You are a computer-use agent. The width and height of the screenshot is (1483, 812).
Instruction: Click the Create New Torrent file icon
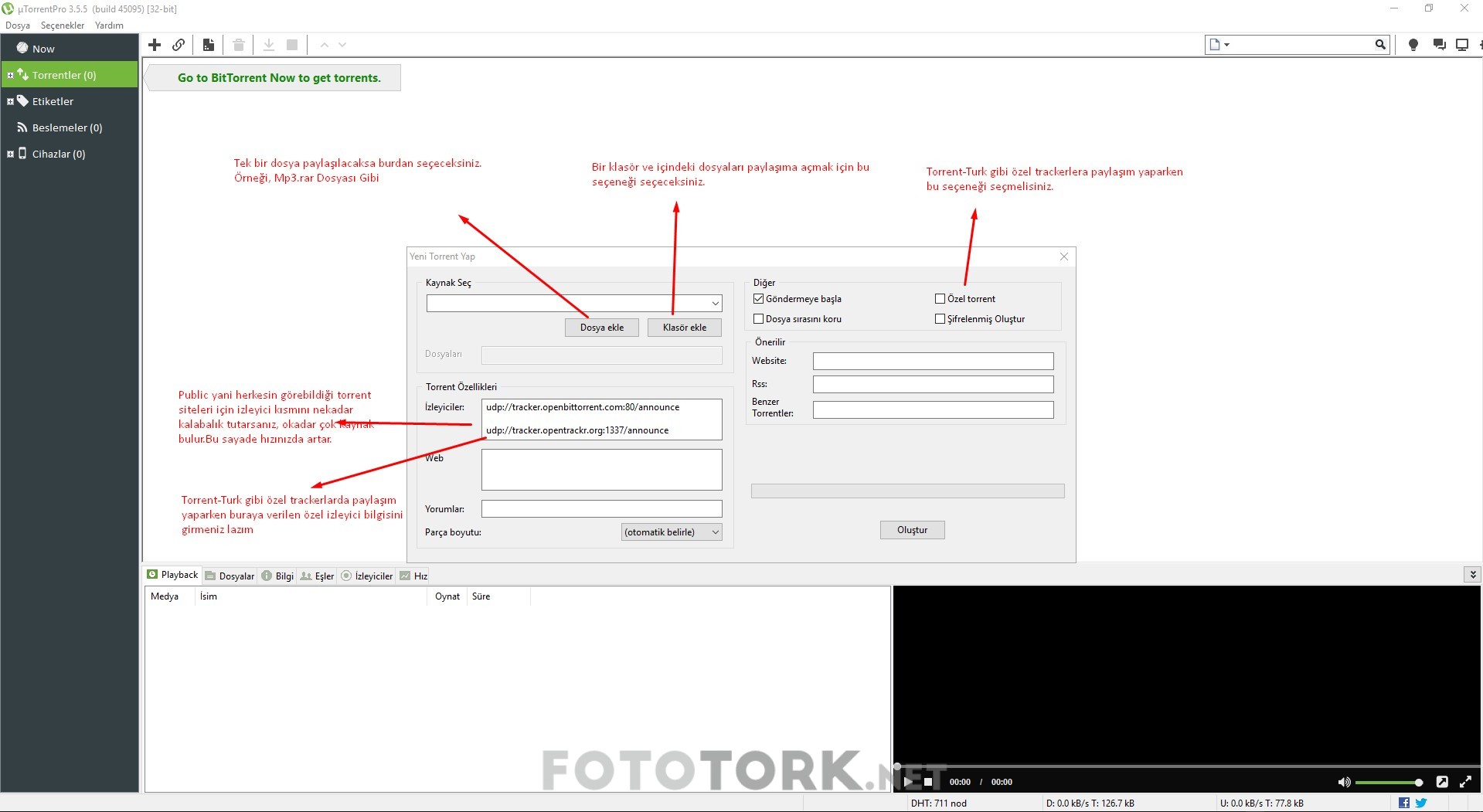pyautogui.click(x=209, y=45)
